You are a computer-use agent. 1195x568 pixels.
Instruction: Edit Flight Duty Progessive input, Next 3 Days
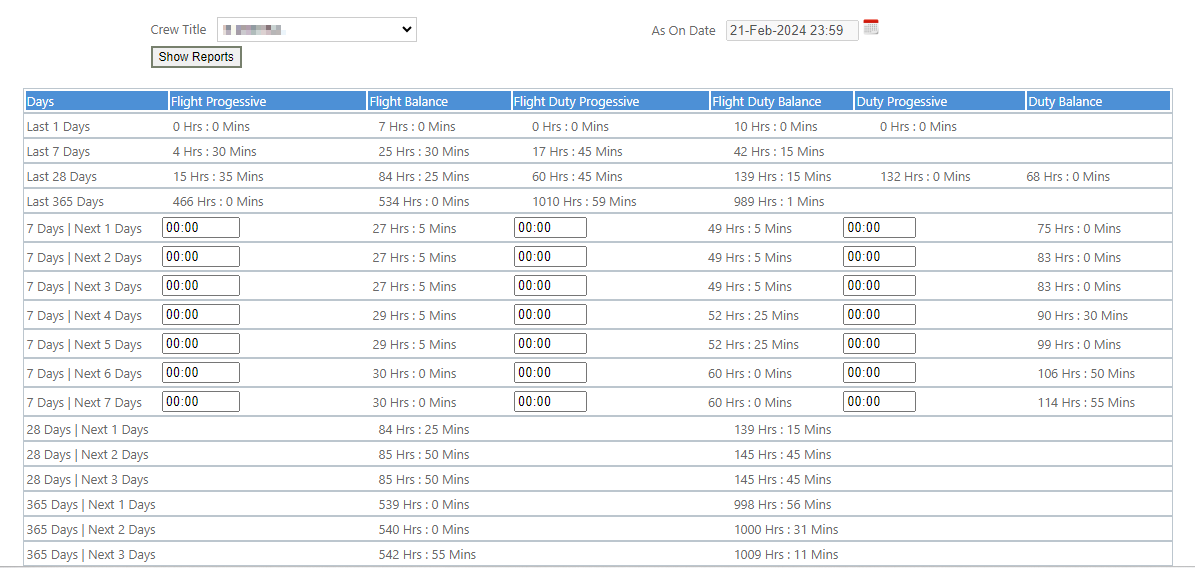tap(550, 286)
